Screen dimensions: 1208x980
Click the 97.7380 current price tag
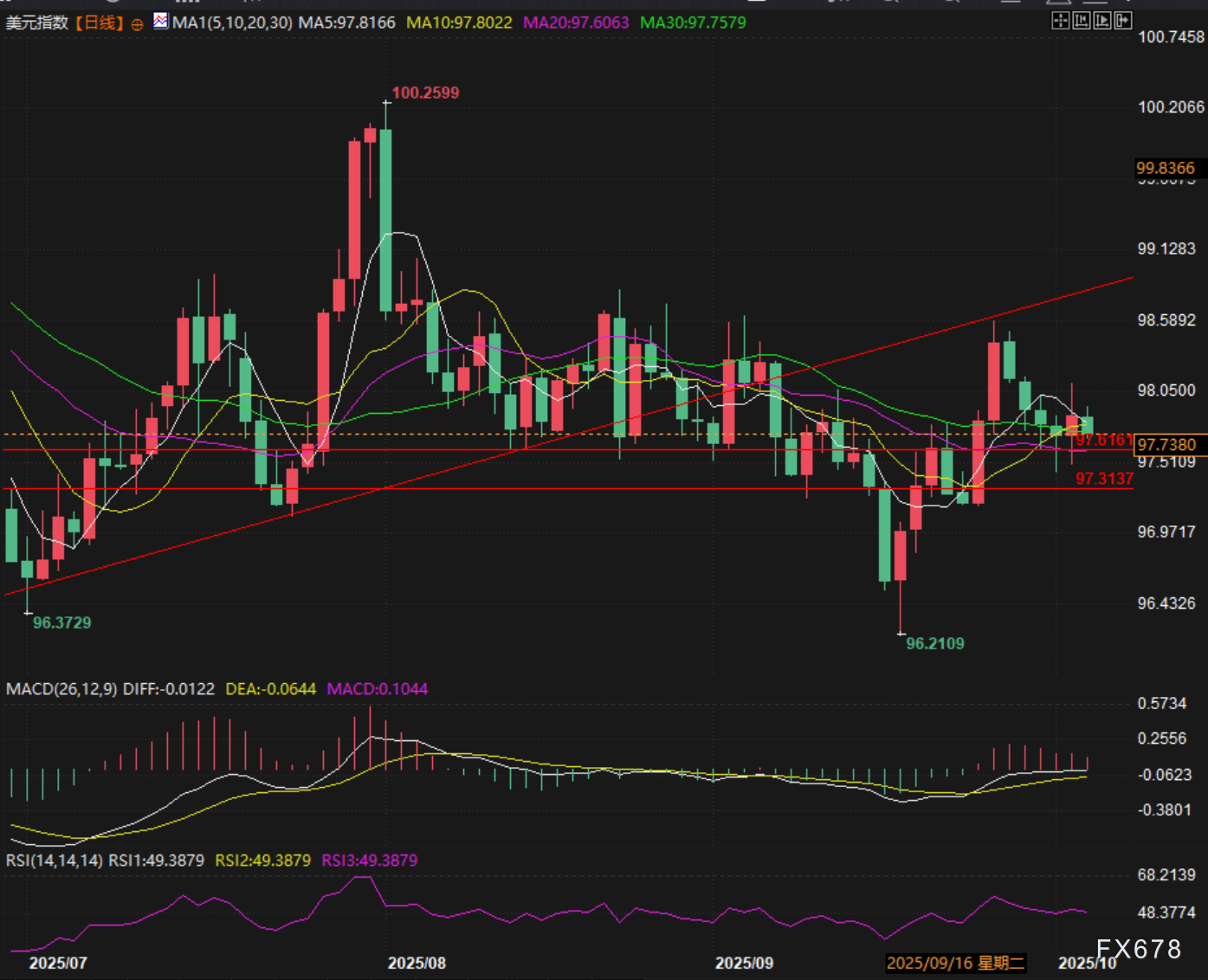[1166, 445]
